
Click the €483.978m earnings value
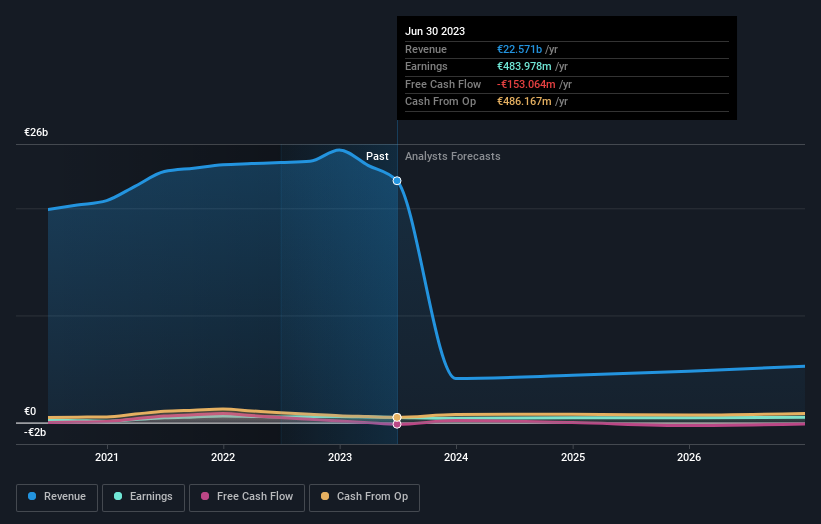524,66
